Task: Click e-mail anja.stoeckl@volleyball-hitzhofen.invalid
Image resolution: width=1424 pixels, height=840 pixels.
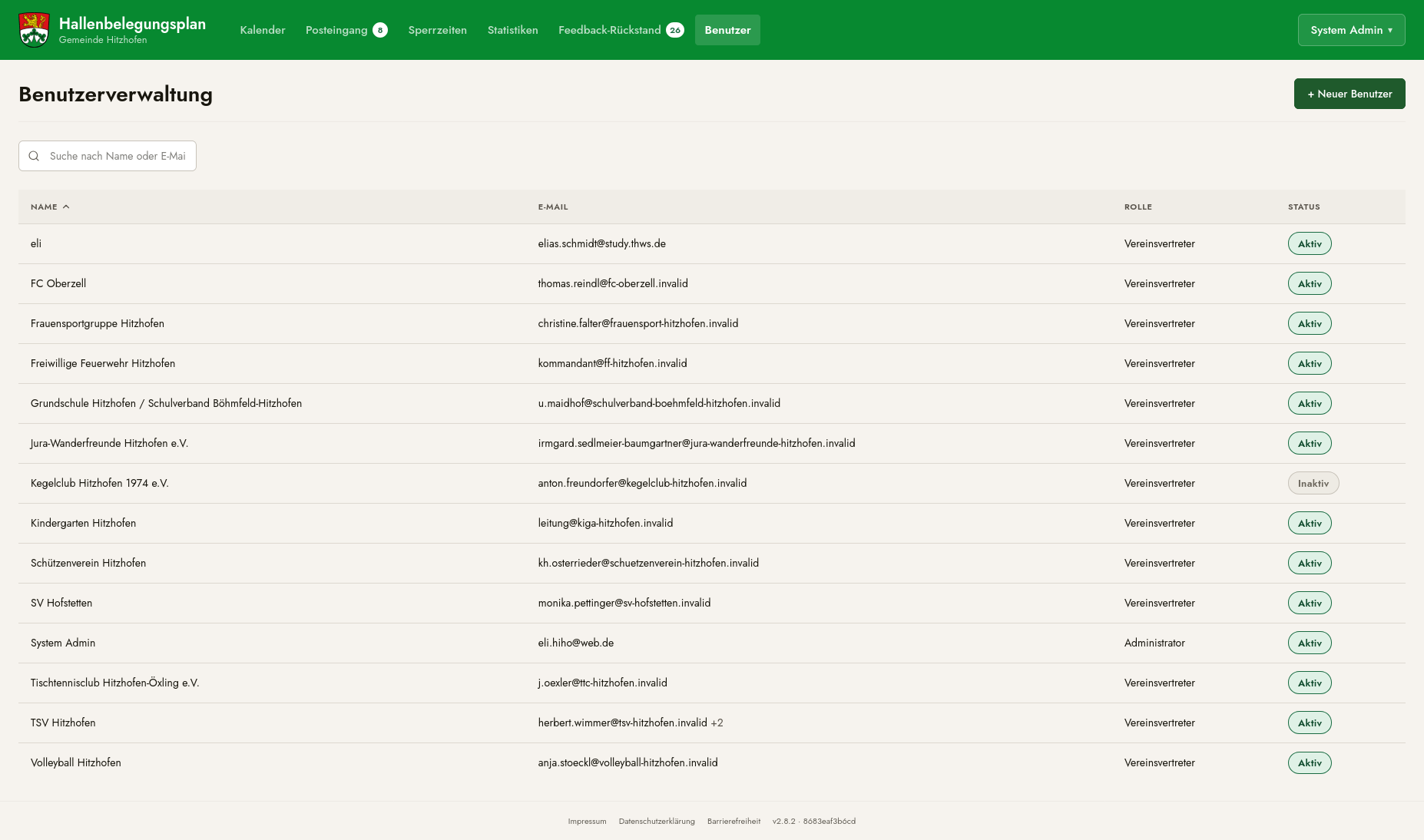Action: pyautogui.click(x=628, y=762)
